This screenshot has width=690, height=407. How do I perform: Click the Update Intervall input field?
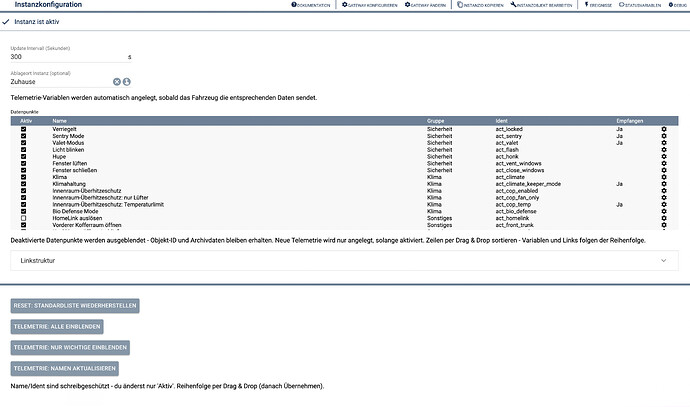point(68,57)
